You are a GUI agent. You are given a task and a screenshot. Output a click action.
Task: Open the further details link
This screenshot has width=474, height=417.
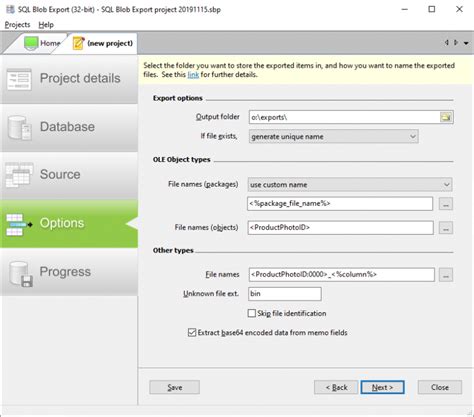[x=193, y=75]
